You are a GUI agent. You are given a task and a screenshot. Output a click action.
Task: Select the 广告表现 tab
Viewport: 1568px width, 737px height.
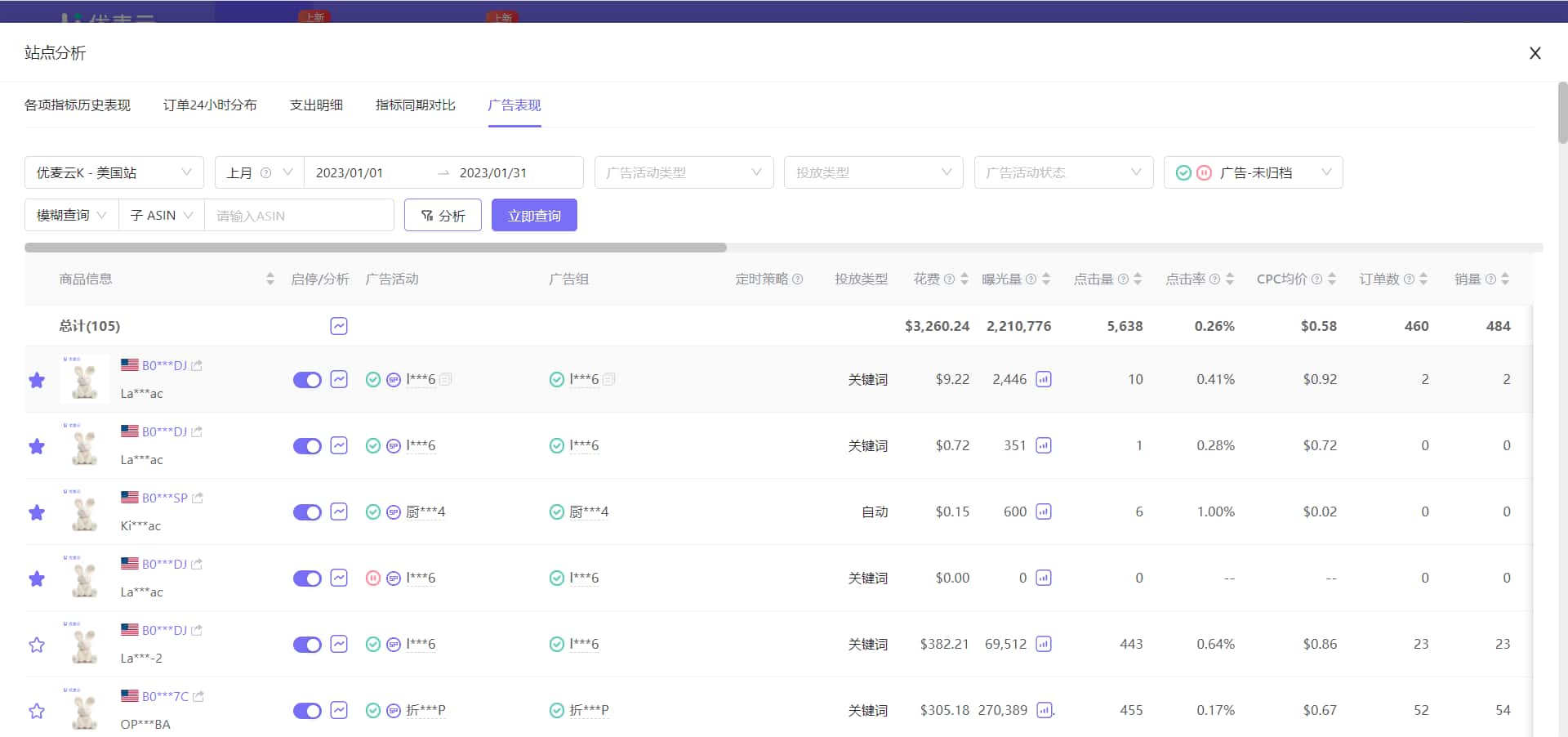tap(514, 105)
